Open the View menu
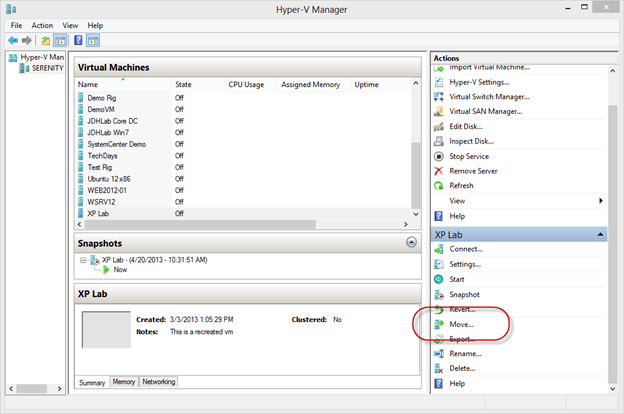The width and height of the screenshot is (624, 414). (x=70, y=25)
